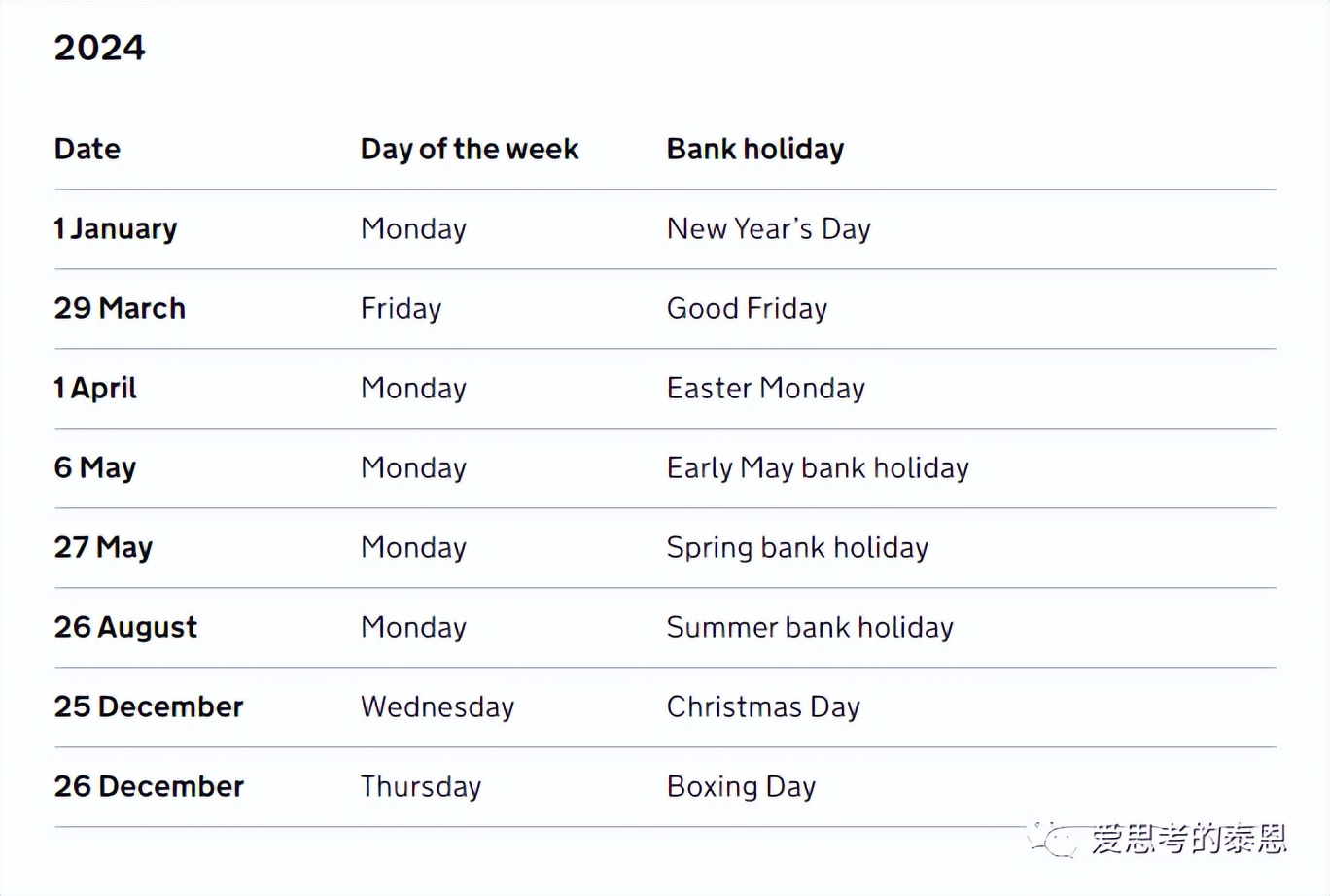Viewport: 1330px width, 896px height.
Task: Select the 1 April date cell
Action: [95, 388]
